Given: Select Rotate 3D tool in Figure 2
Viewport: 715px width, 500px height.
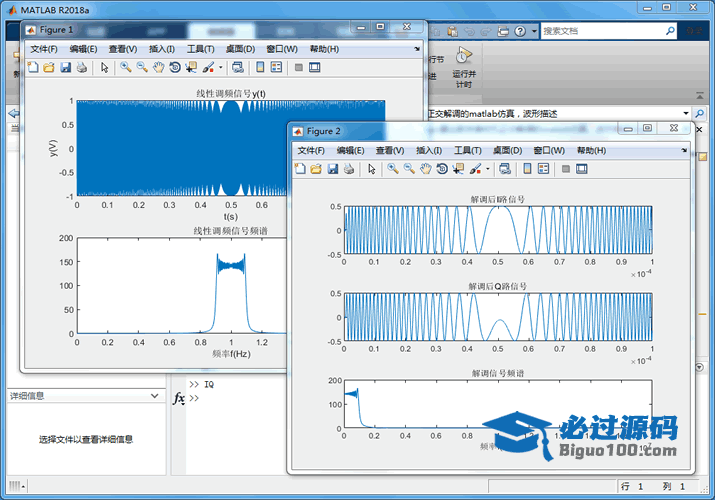Looking at the screenshot, I should (442, 169).
